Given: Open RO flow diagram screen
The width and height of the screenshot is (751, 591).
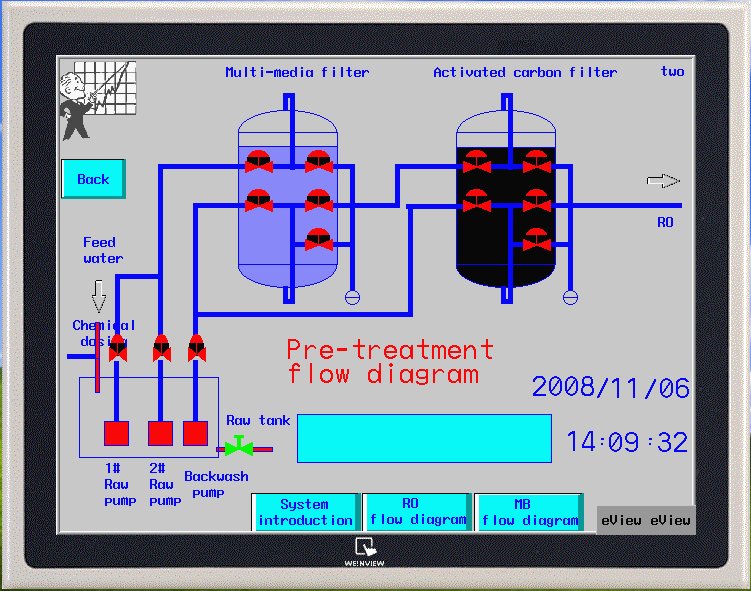Looking at the screenshot, I should click(417, 512).
